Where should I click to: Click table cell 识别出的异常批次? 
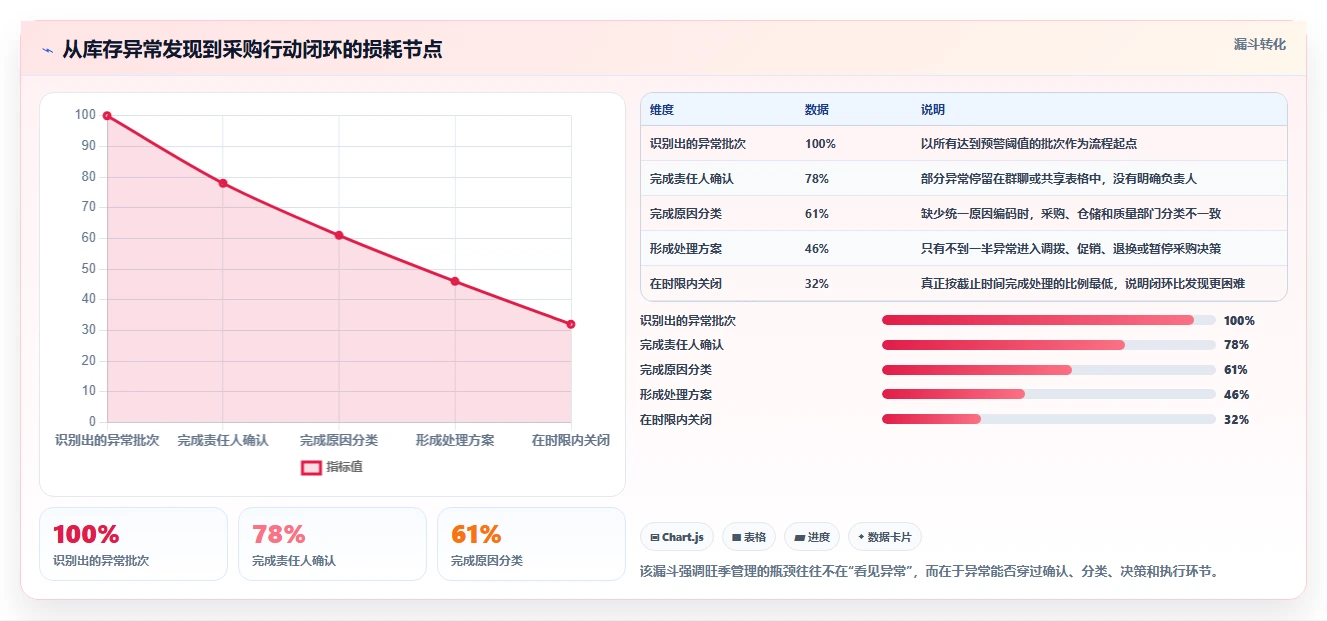(x=697, y=144)
